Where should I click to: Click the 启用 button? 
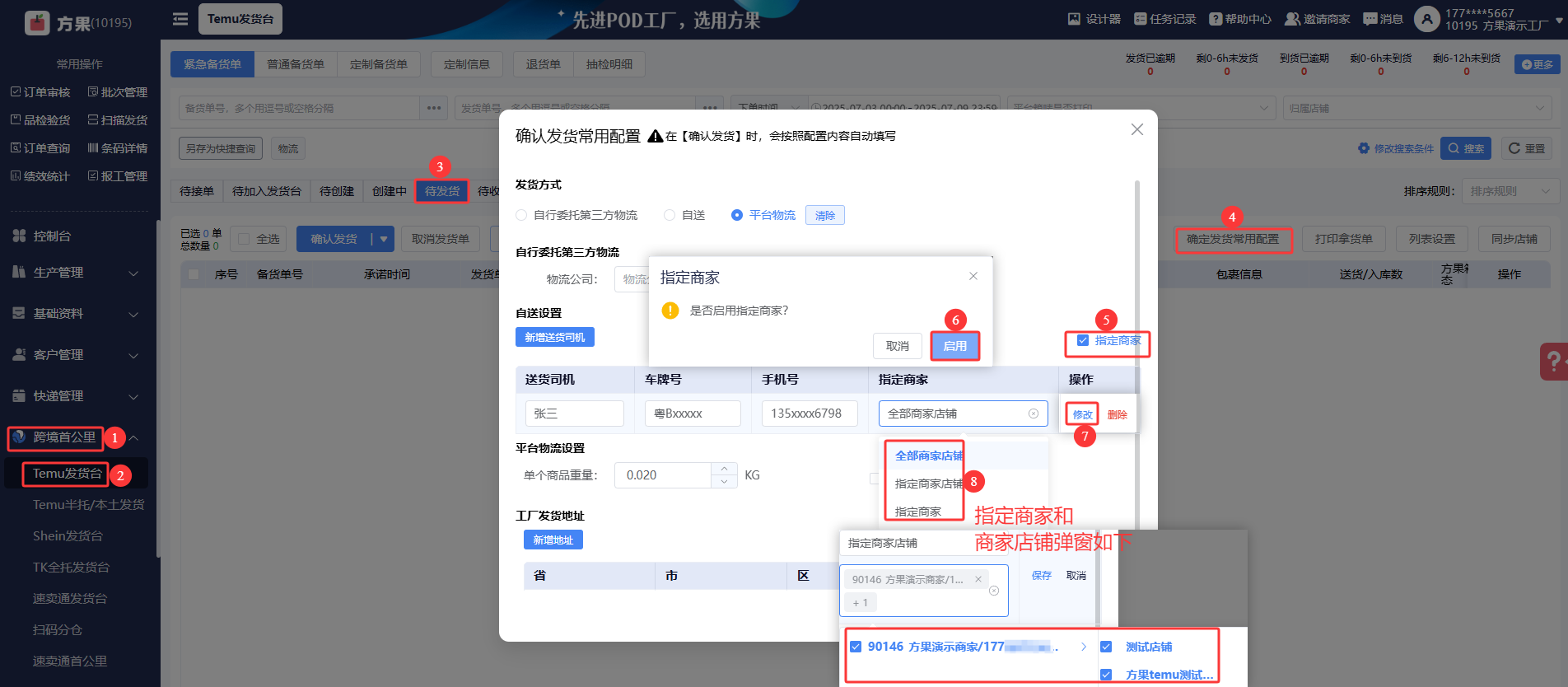[x=955, y=346]
